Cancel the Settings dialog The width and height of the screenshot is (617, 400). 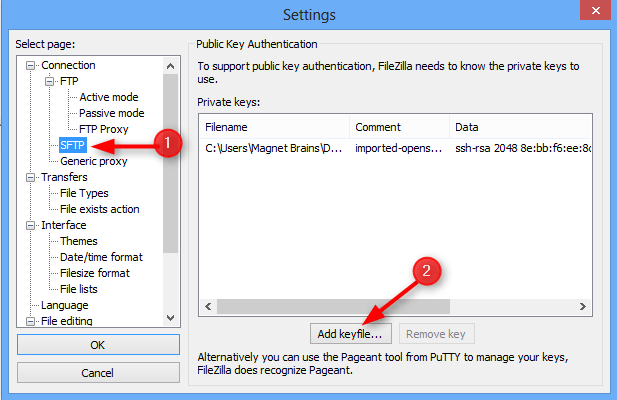pyautogui.click(x=98, y=372)
